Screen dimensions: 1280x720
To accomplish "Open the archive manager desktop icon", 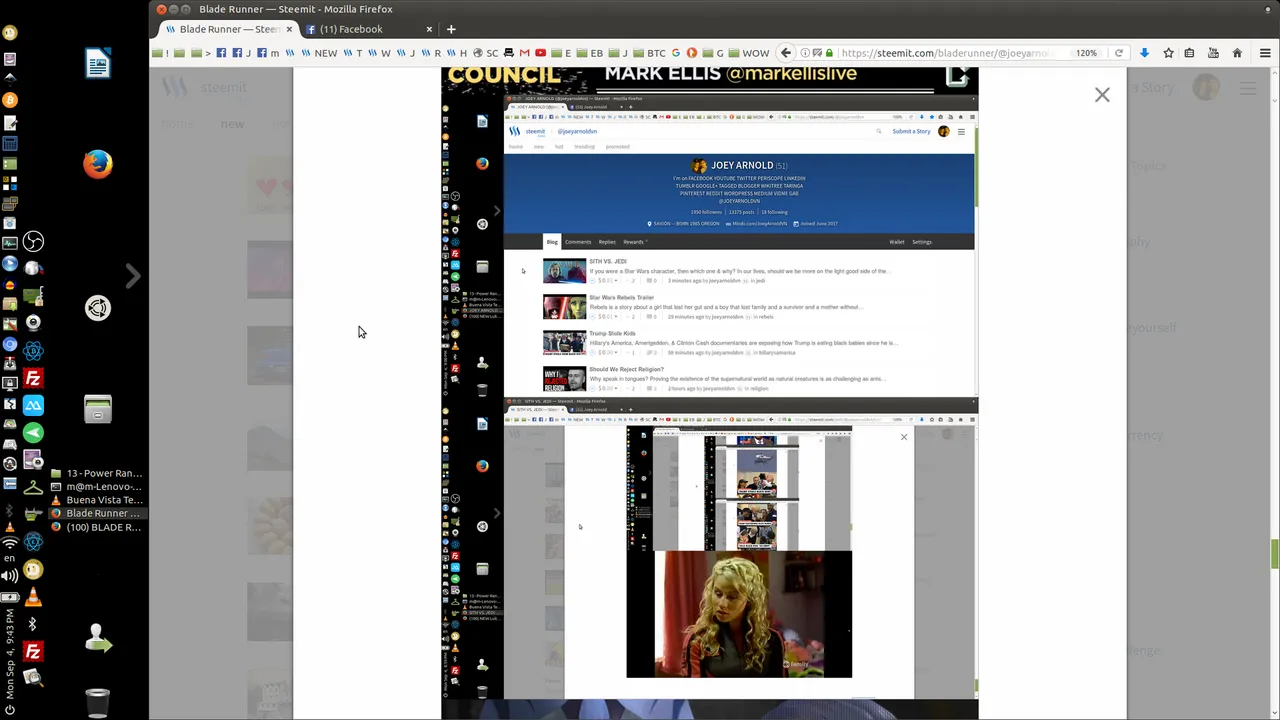I will click(97, 409).
